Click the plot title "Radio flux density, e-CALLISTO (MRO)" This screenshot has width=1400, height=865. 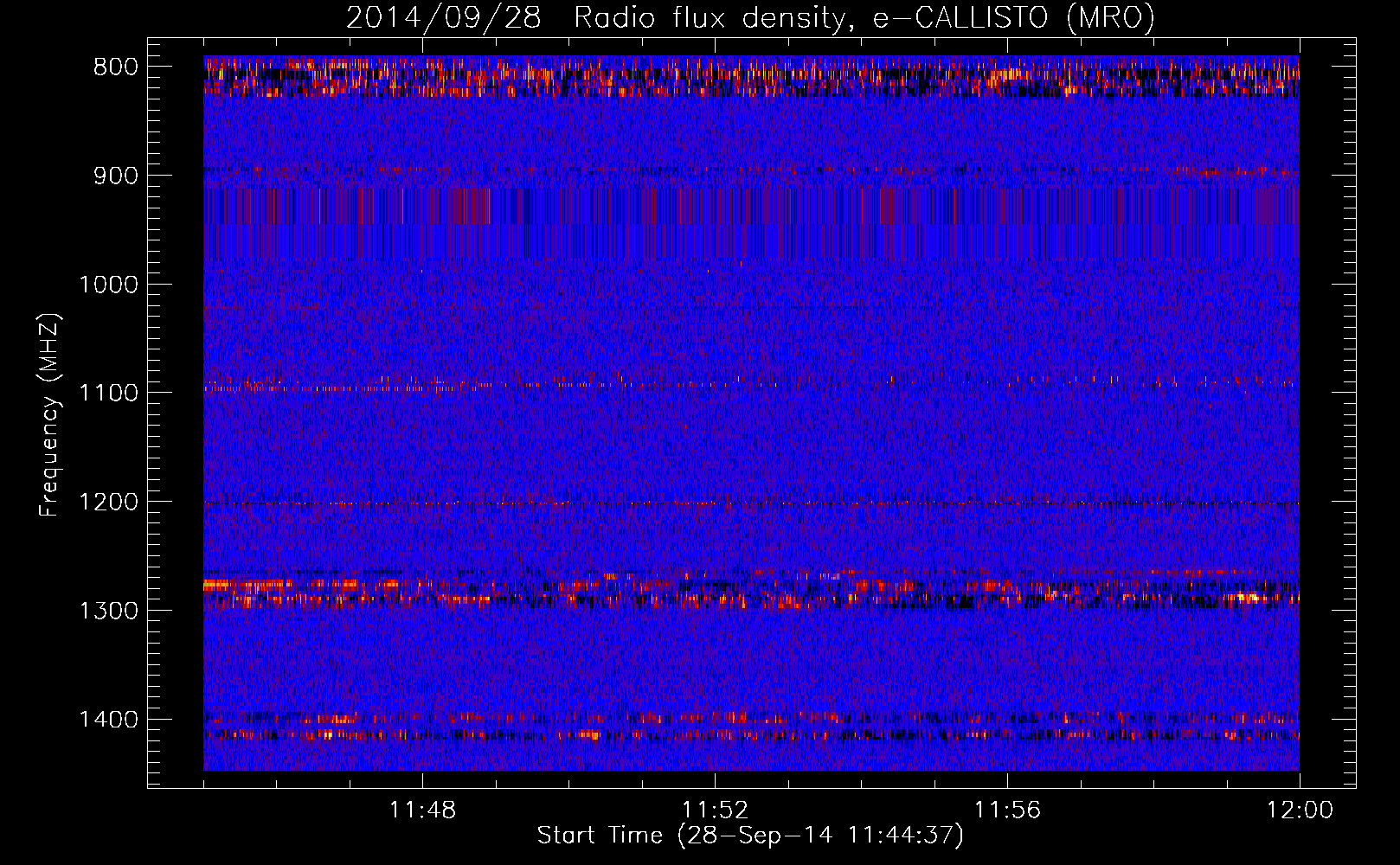pyautogui.click(x=864, y=17)
